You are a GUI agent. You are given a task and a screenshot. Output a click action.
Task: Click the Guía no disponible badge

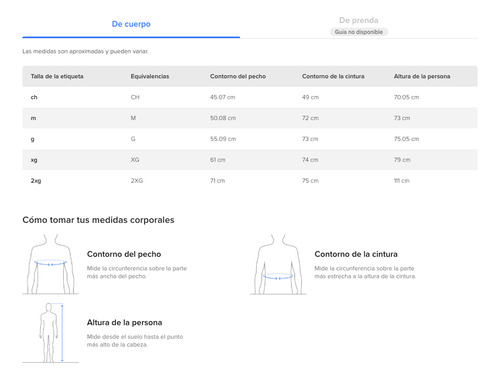coord(359,32)
